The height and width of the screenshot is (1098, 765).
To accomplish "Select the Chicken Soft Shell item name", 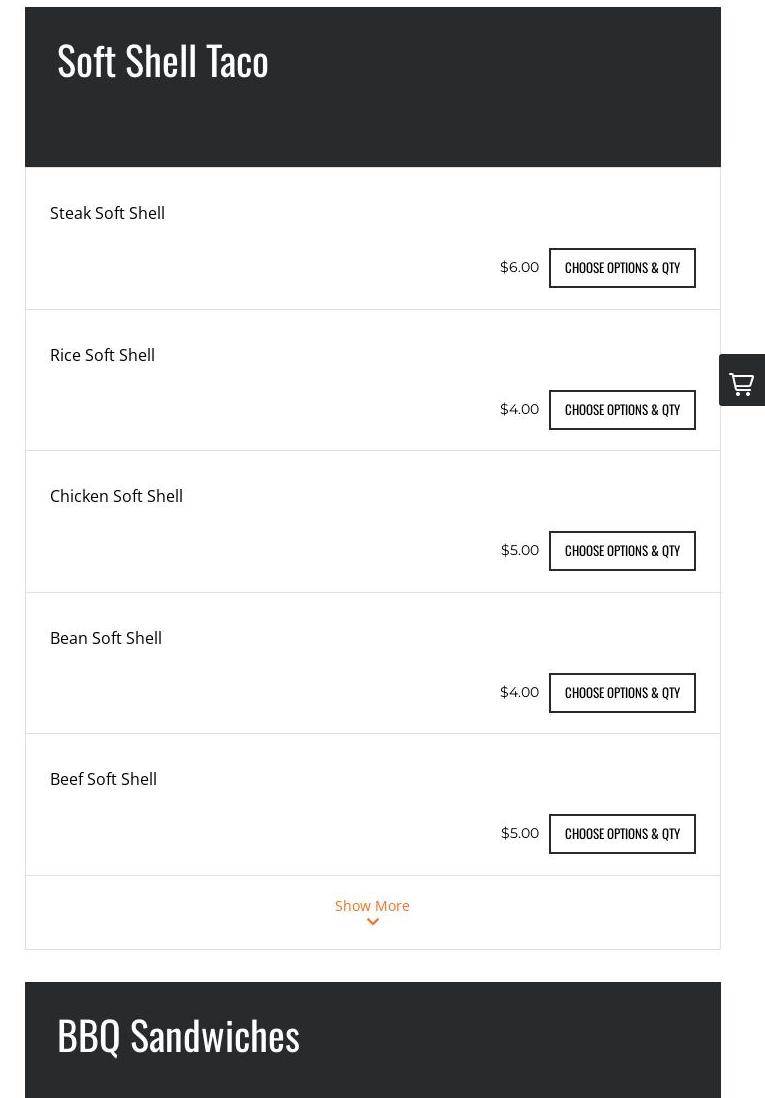I will click(116, 496).
